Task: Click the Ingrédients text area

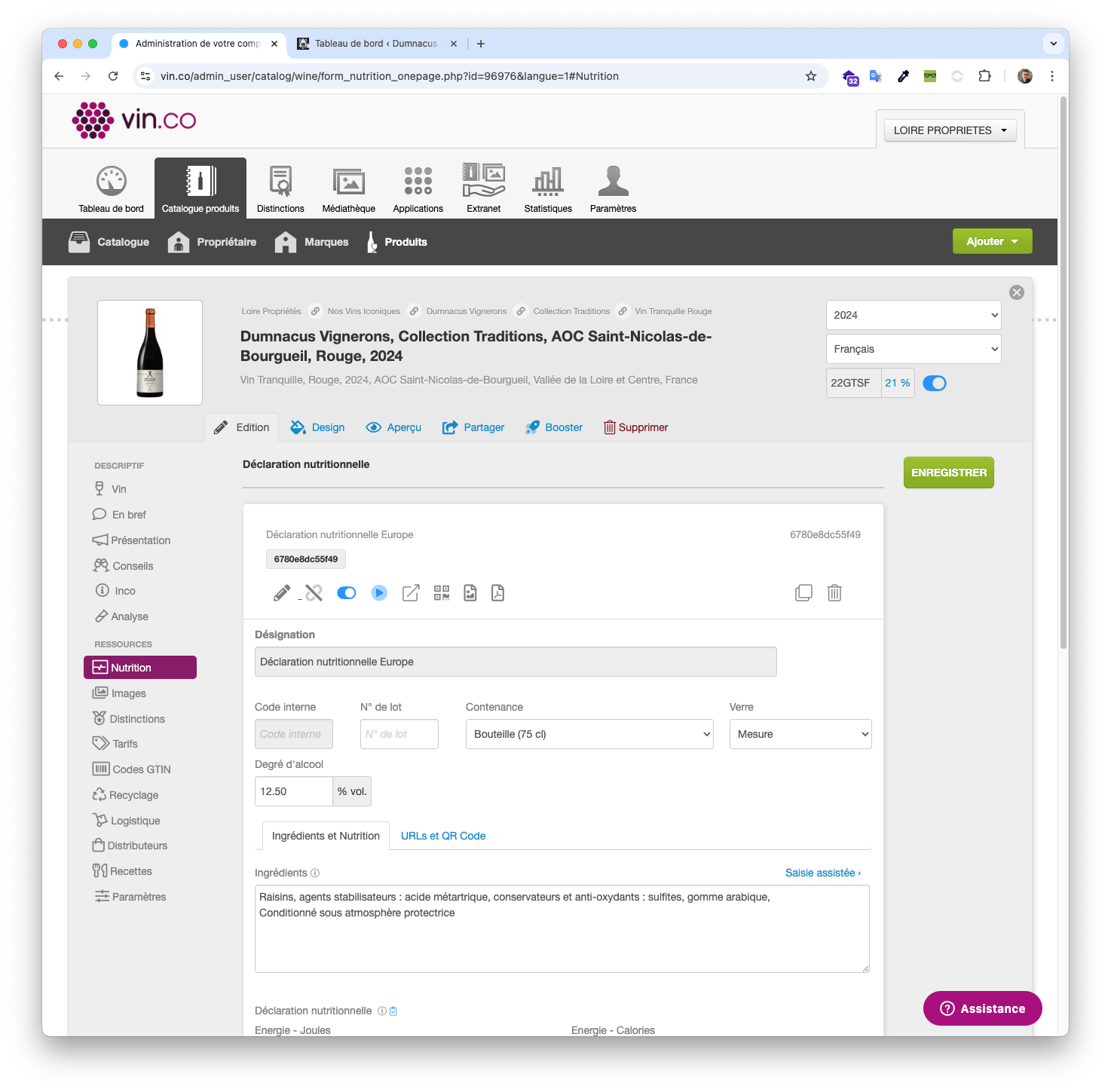Action: tap(562, 929)
